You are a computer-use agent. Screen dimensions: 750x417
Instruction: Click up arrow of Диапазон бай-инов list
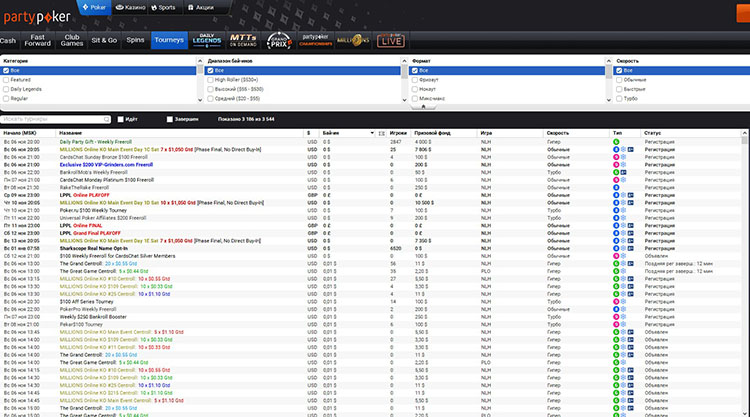pyautogui.click(x=404, y=61)
